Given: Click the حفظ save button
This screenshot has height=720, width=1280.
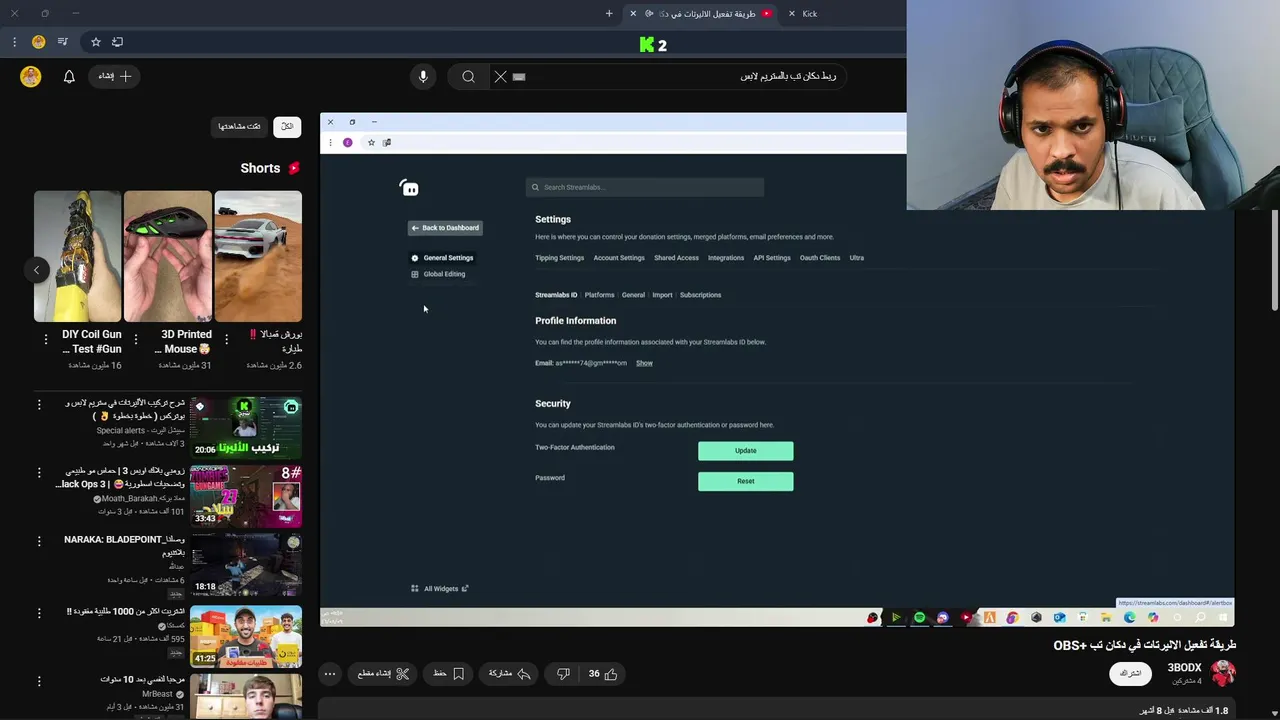Looking at the screenshot, I should [448, 674].
